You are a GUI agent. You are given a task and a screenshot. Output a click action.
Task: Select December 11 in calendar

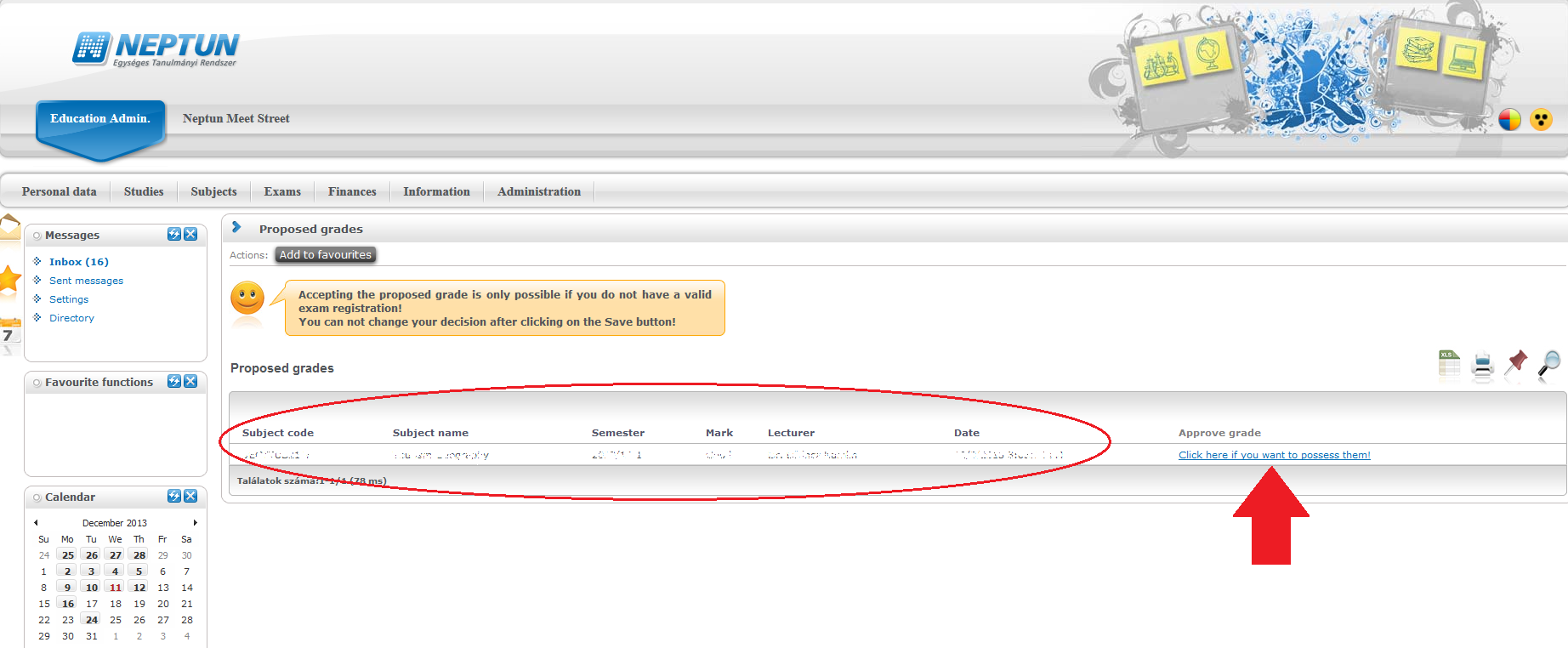coord(116,588)
